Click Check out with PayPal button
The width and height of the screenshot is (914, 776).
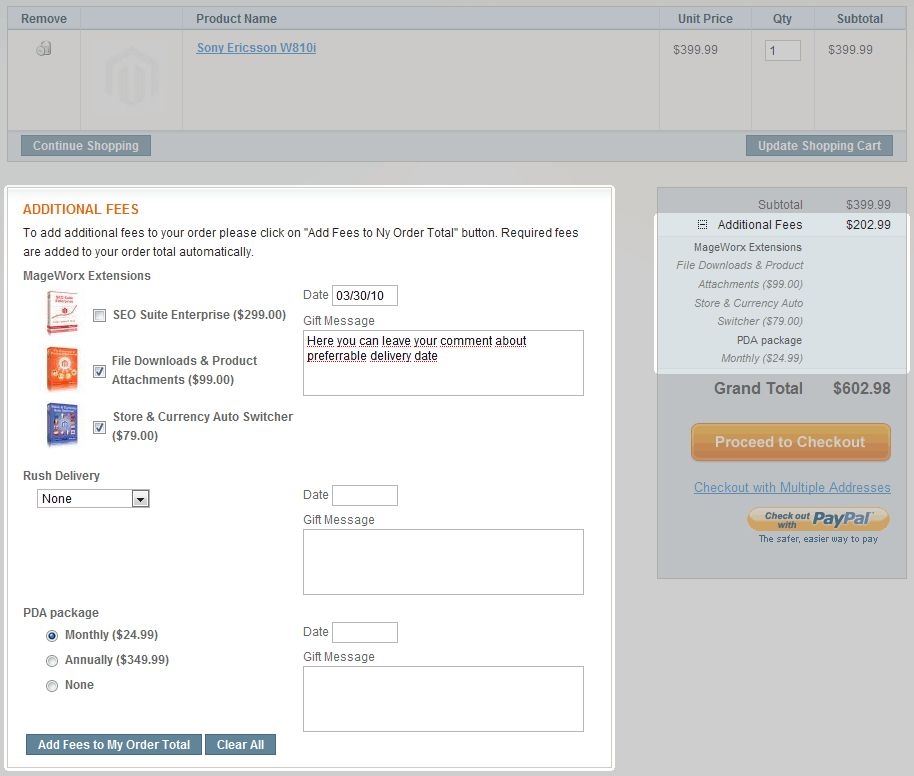818,519
